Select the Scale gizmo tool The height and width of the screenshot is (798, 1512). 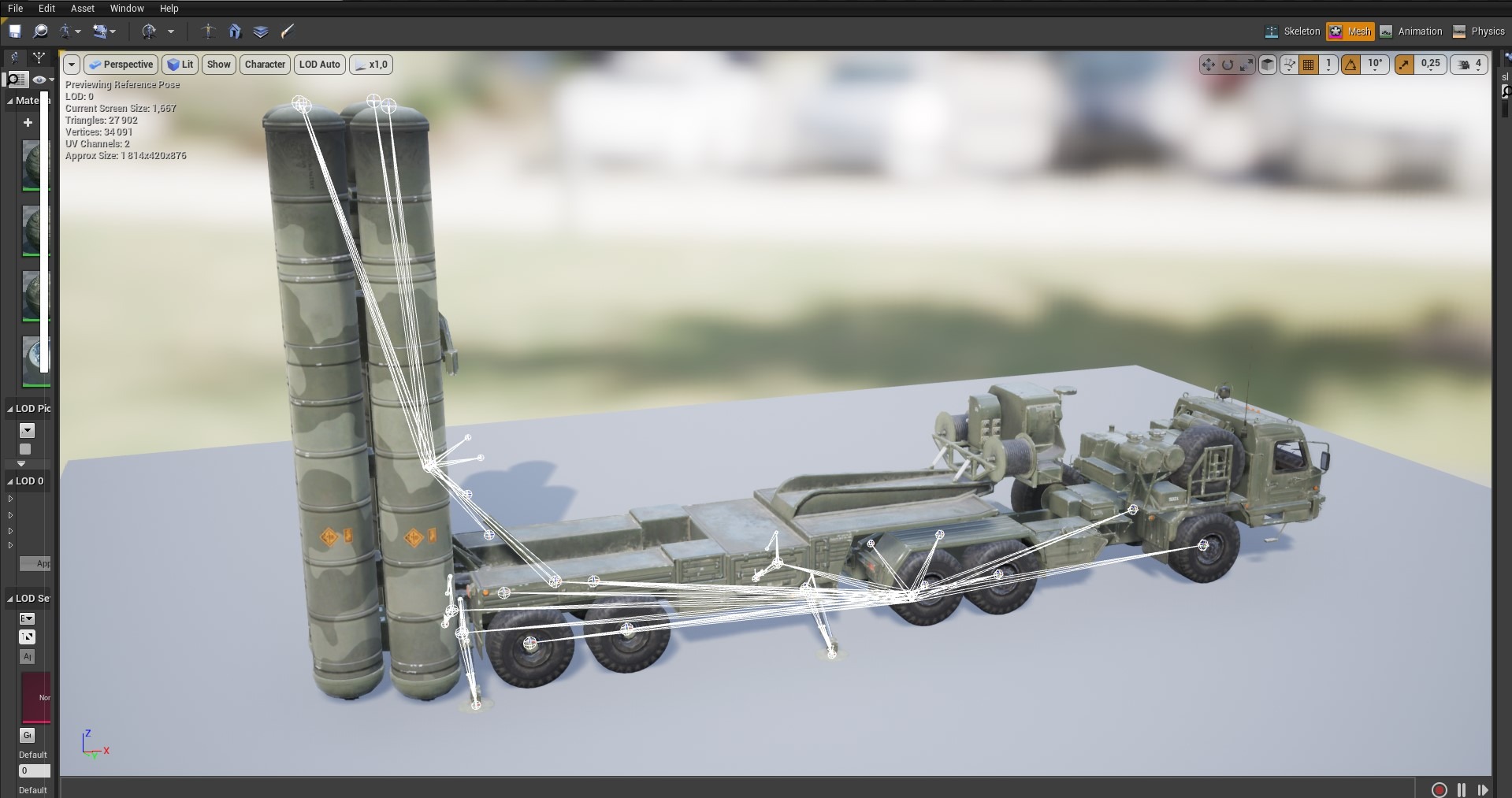coord(1246,65)
